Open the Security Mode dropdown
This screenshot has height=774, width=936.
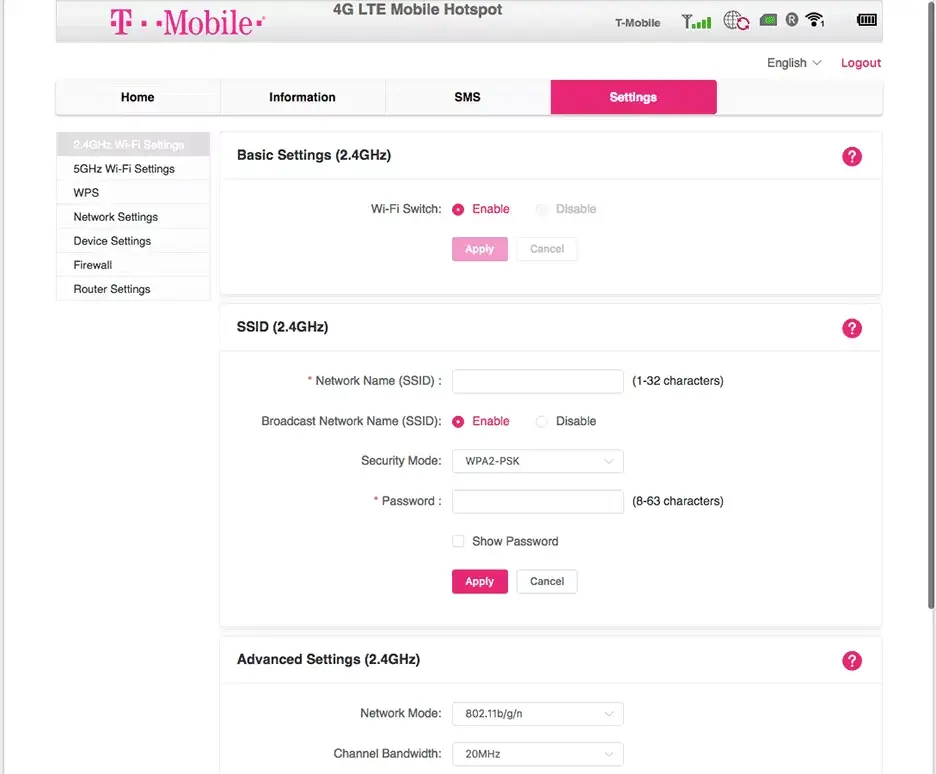(x=537, y=461)
